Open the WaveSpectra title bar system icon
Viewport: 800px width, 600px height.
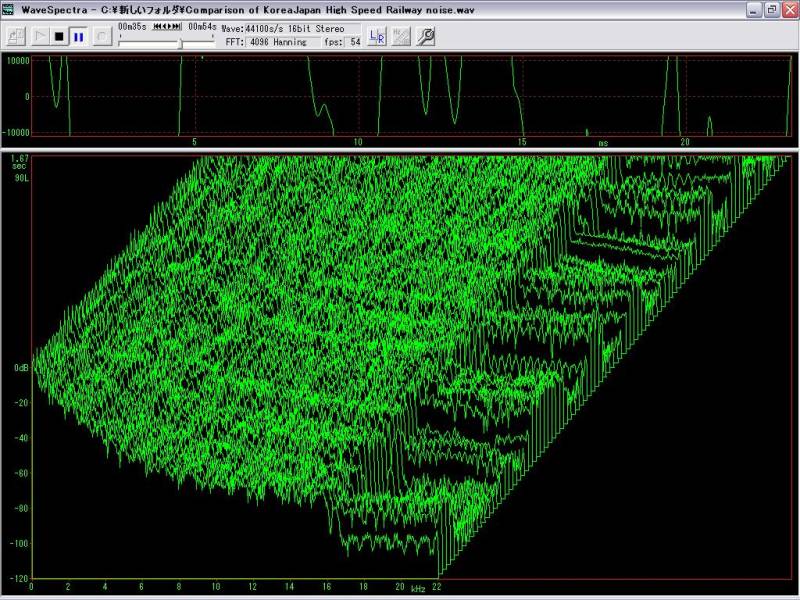9,9
